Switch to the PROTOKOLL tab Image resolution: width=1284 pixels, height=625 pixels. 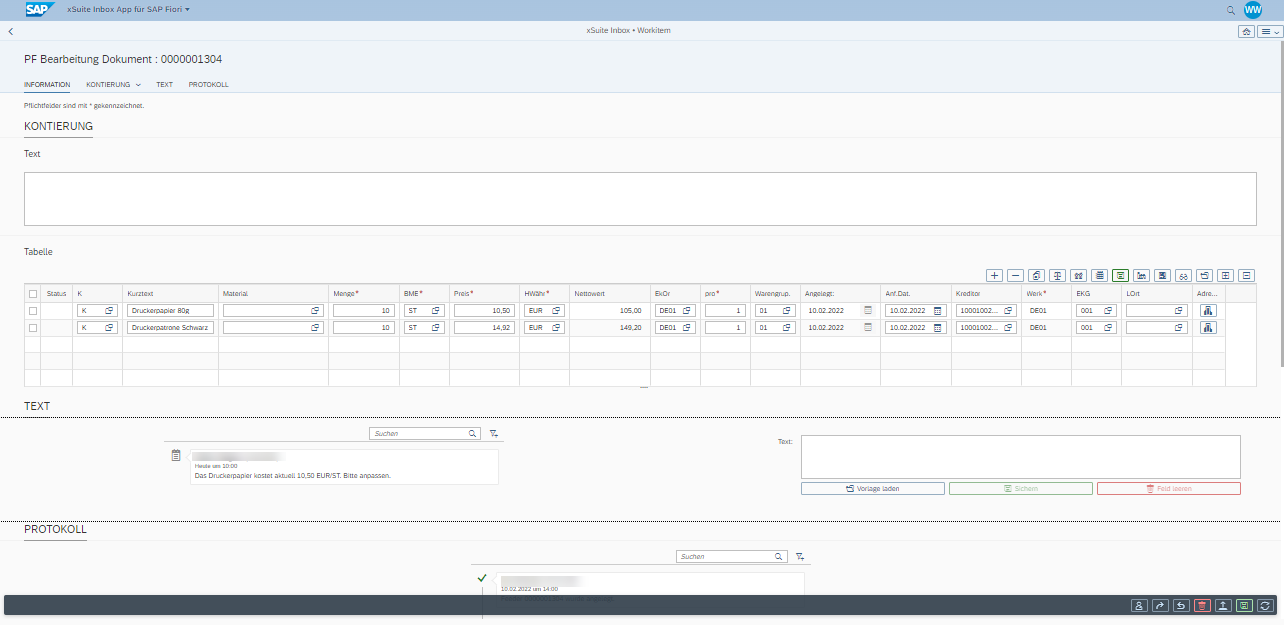[x=208, y=85]
